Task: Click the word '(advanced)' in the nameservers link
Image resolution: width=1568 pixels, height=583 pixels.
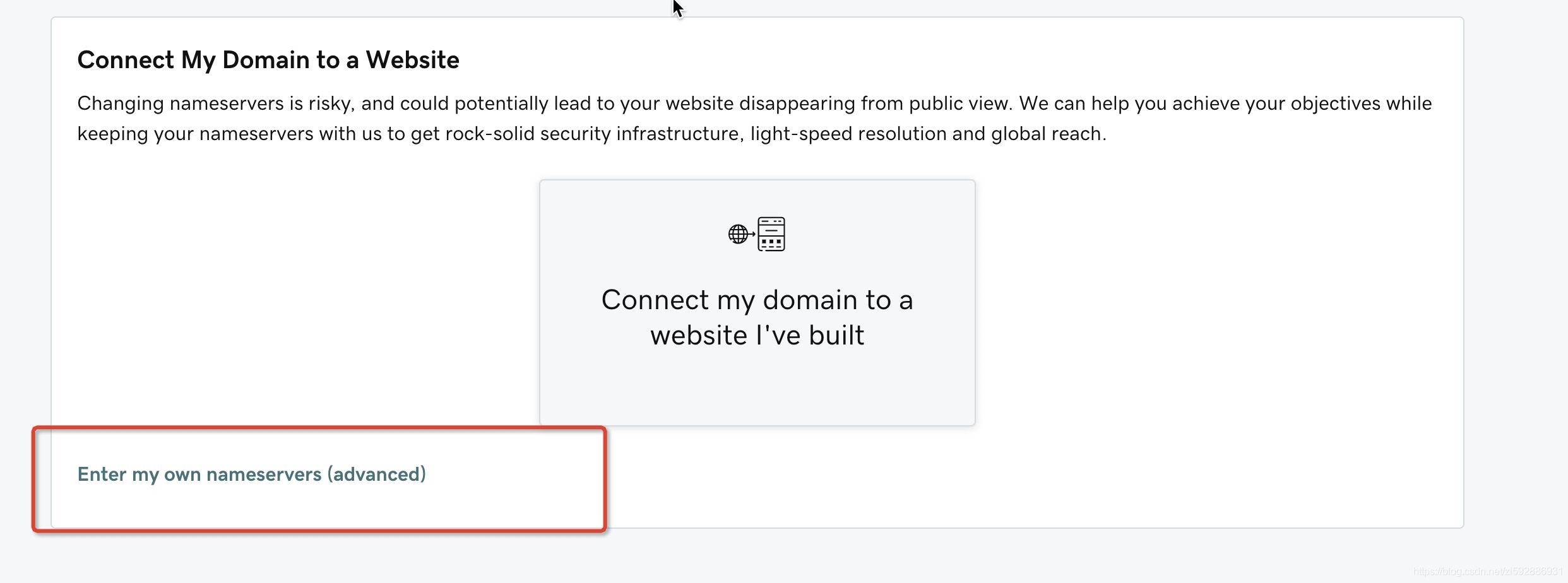Action: pyautogui.click(x=376, y=474)
